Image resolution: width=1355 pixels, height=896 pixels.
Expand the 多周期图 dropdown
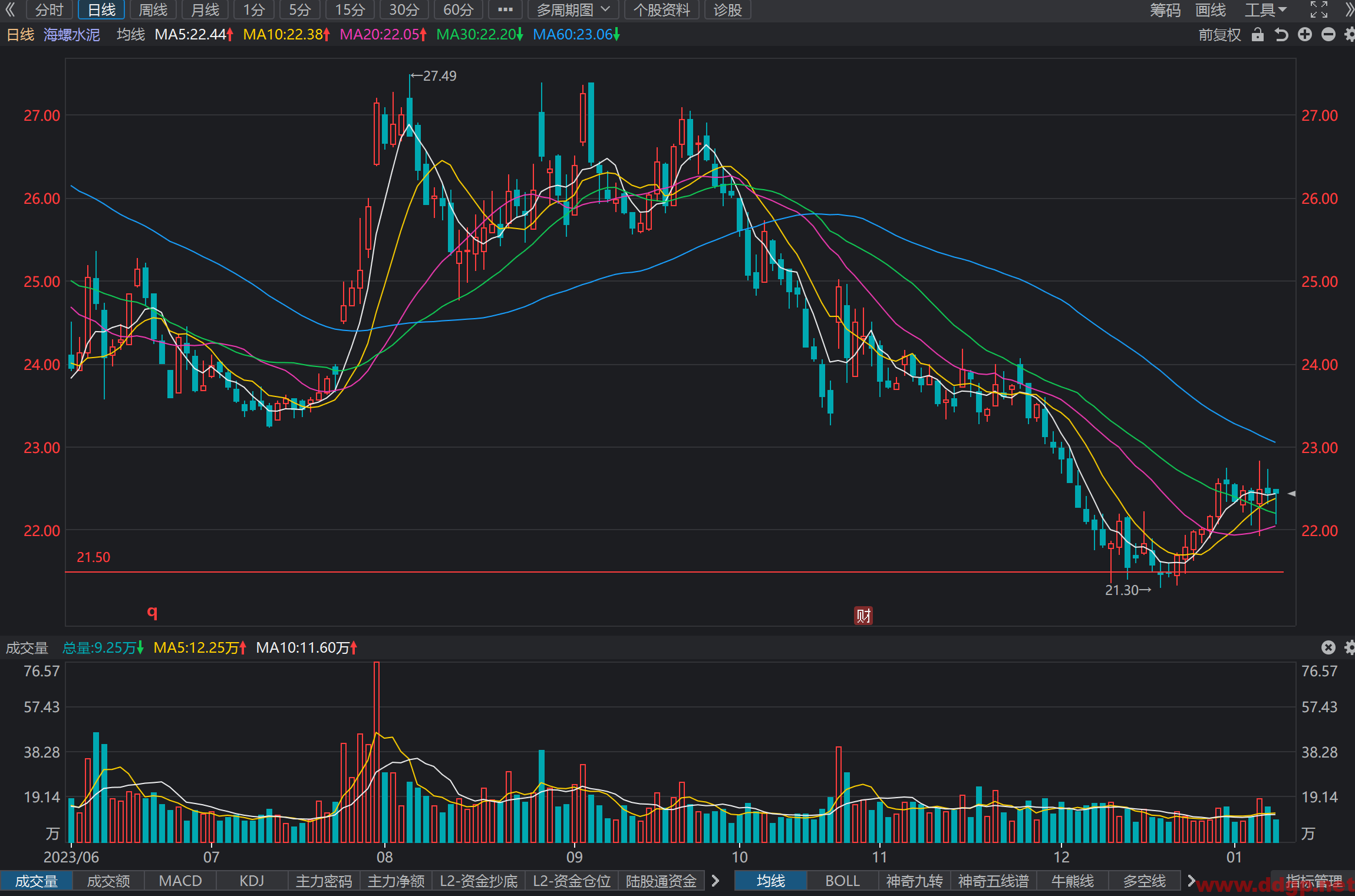[573, 9]
